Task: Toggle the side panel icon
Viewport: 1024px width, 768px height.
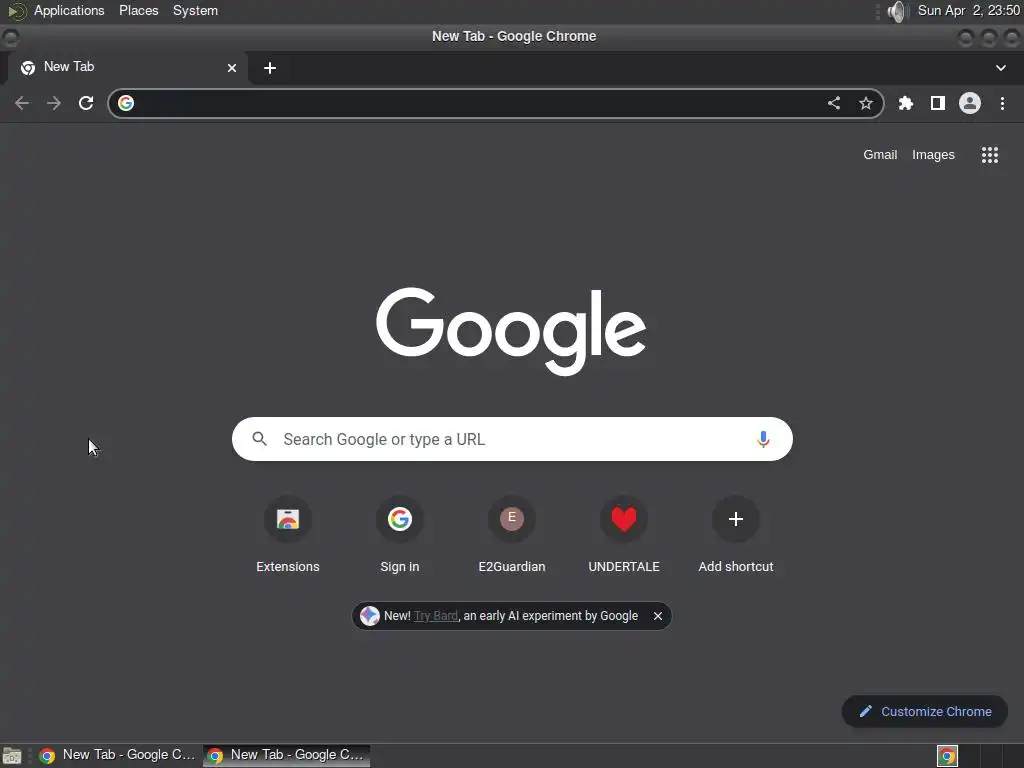Action: [x=938, y=103]
